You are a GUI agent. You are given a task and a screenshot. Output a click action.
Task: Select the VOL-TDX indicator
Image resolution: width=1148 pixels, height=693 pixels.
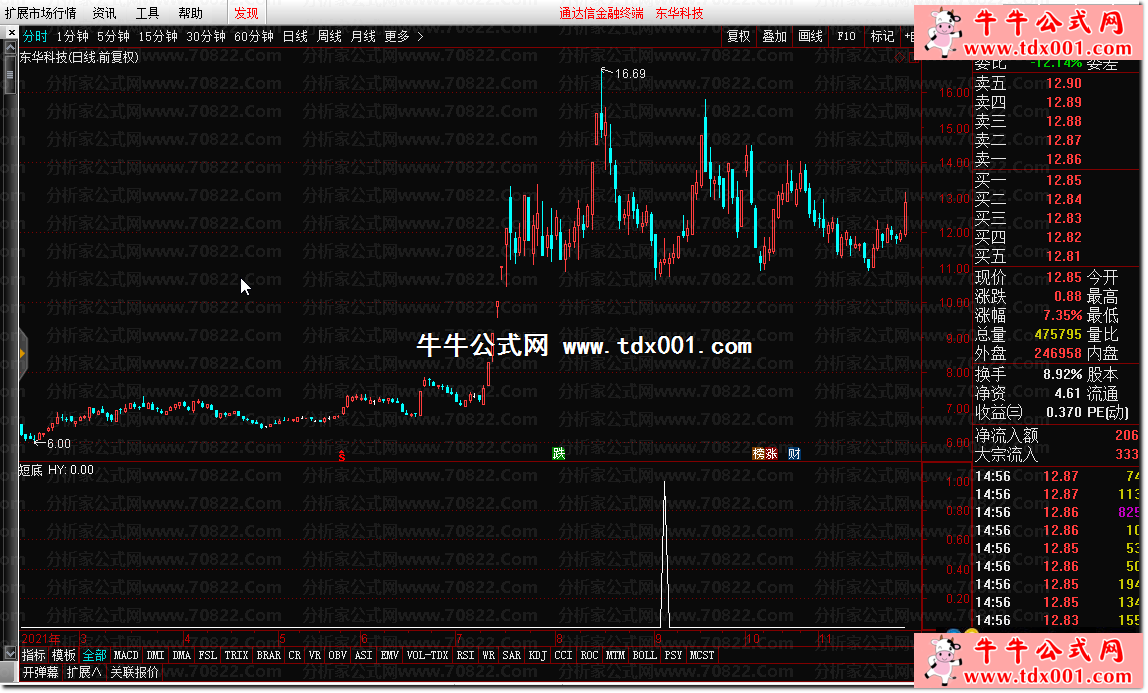coord(428,655)
